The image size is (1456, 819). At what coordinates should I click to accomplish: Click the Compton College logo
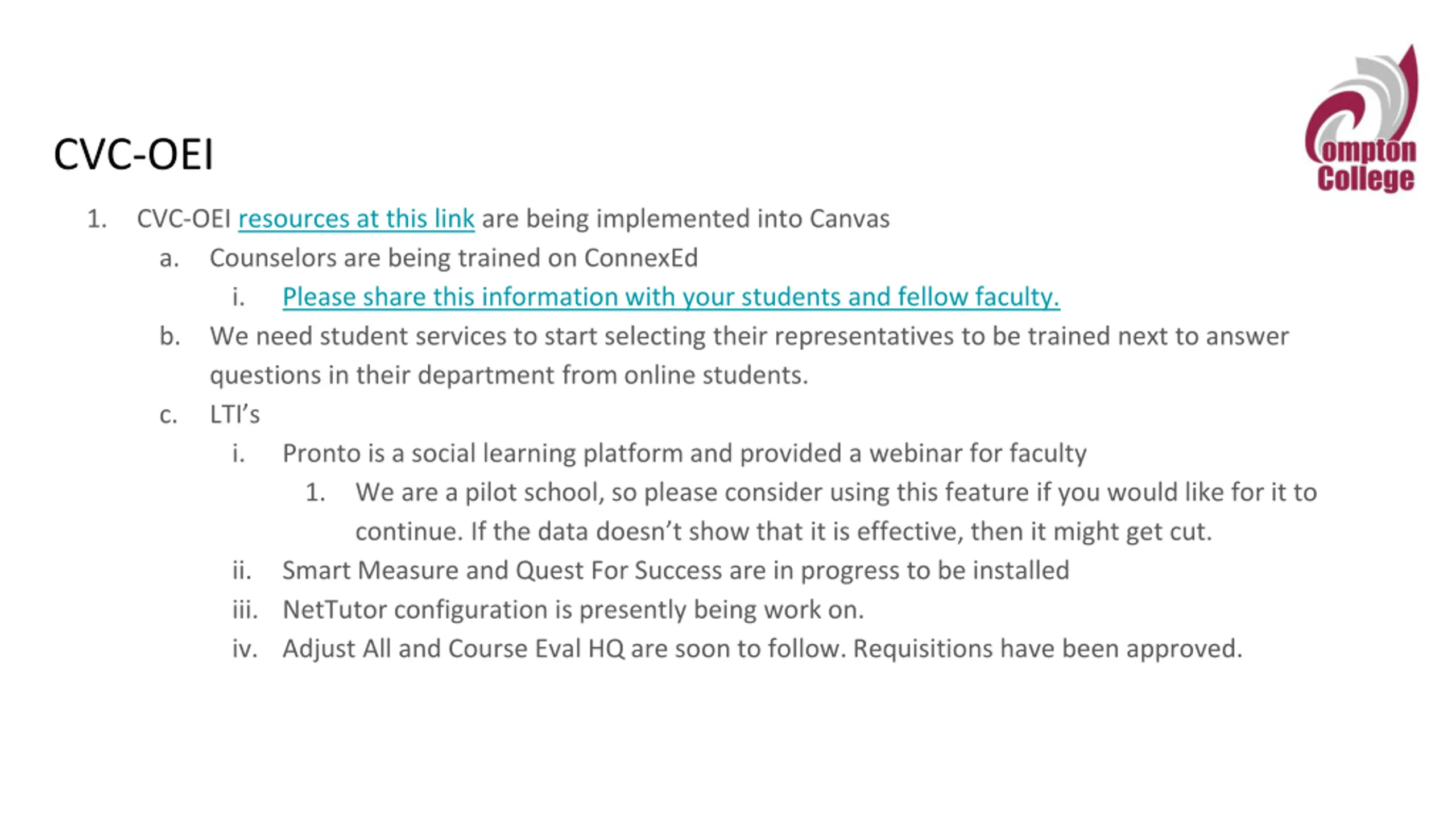1362,119
